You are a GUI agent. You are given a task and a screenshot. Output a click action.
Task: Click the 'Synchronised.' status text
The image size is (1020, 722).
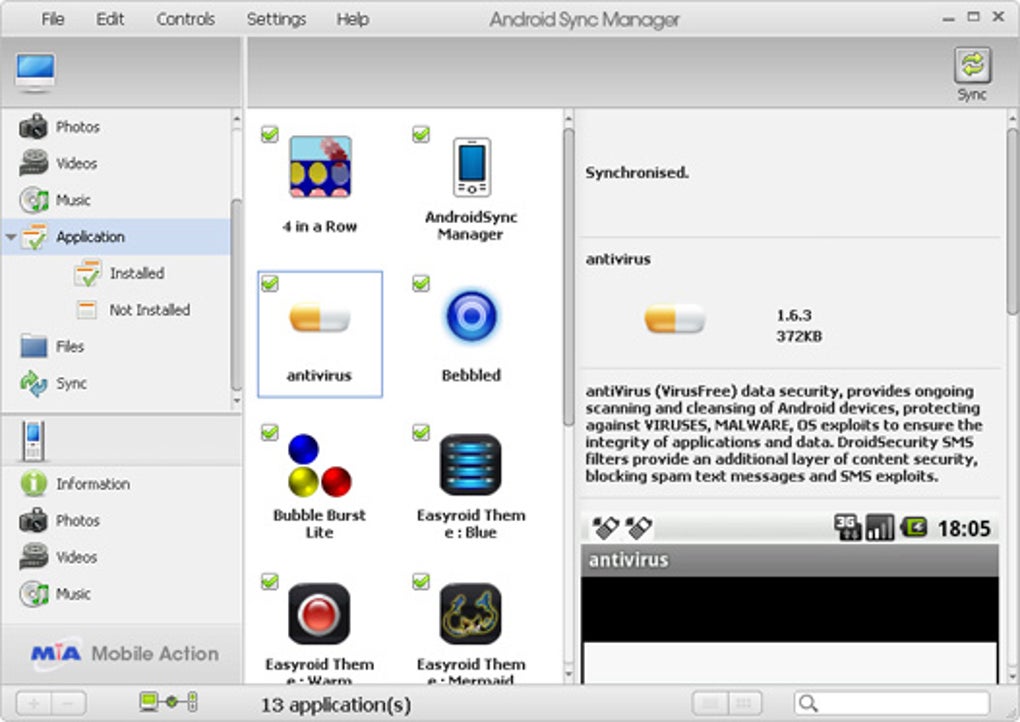[x=637, y=172]
